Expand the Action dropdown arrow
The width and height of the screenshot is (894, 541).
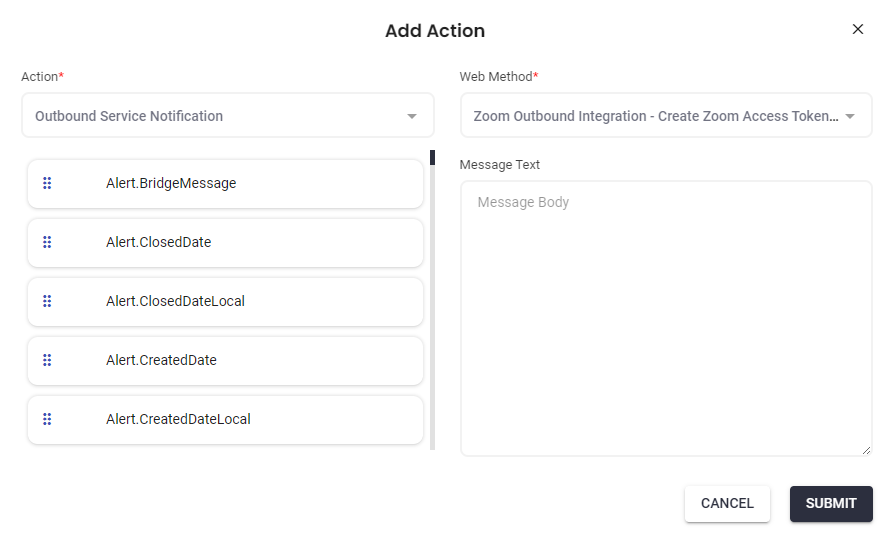(x=412, y=116)
